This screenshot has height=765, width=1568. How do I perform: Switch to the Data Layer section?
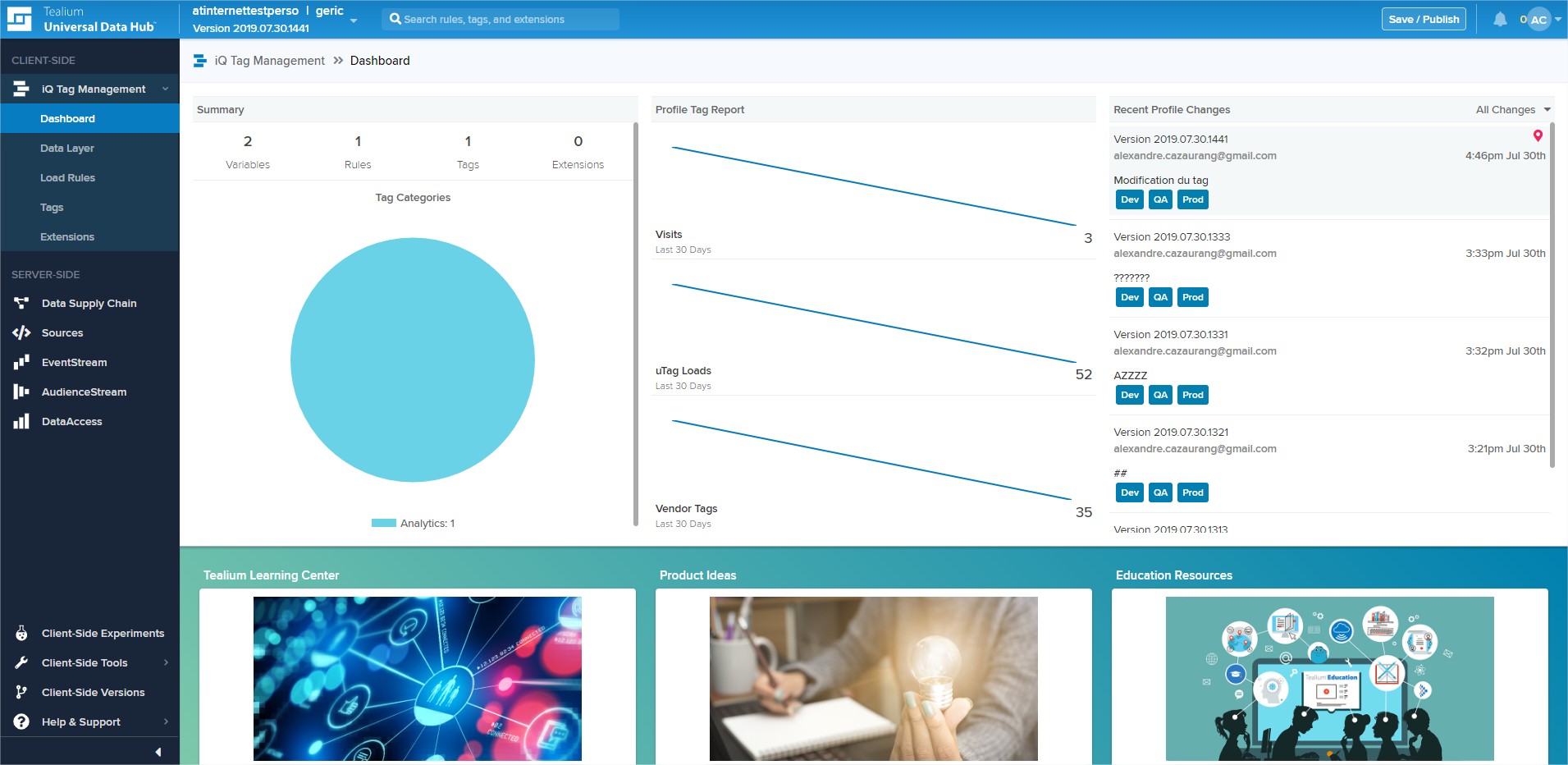(x=68, y=148)
